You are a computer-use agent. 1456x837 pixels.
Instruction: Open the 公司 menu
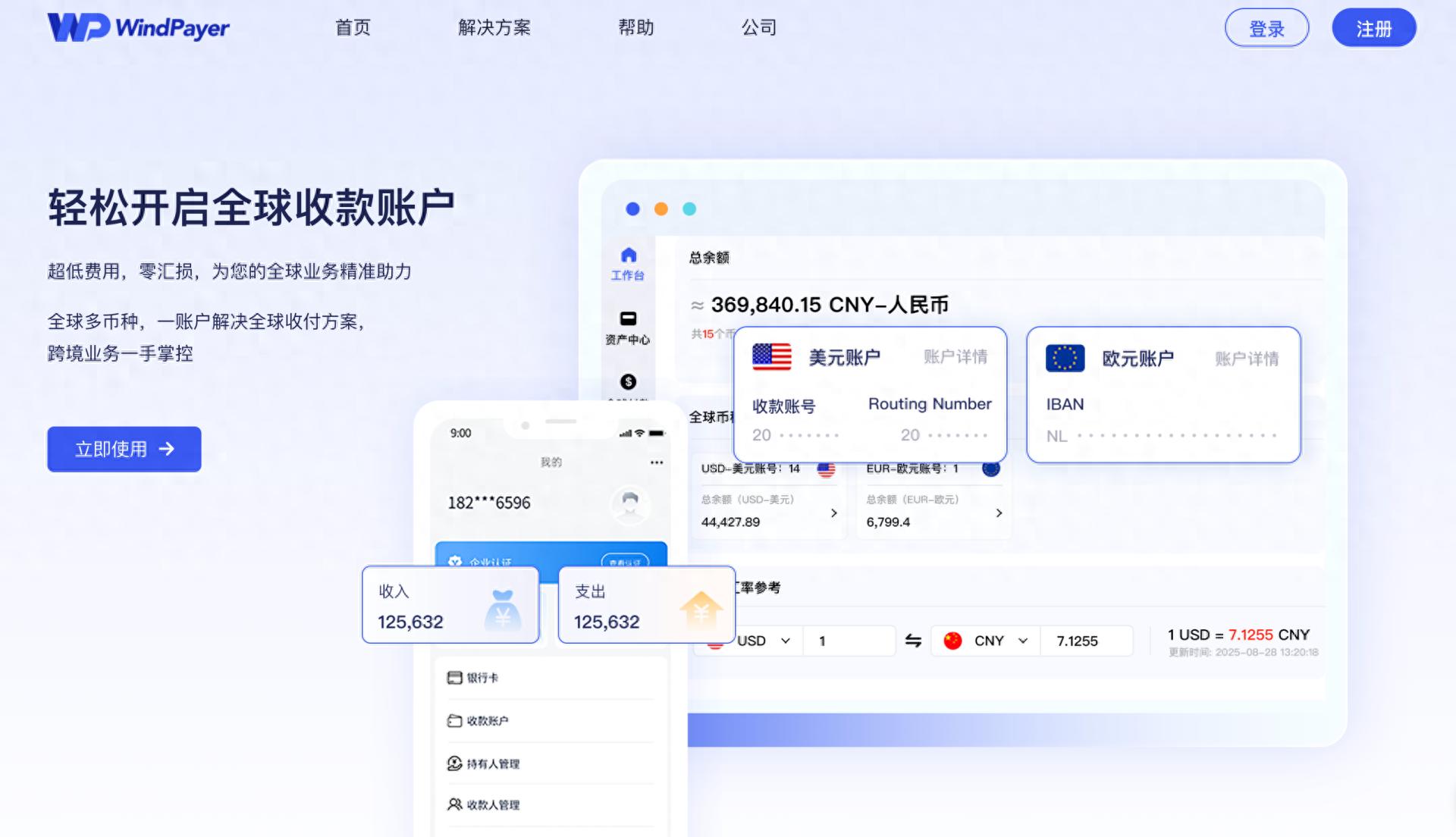(759, 28)
